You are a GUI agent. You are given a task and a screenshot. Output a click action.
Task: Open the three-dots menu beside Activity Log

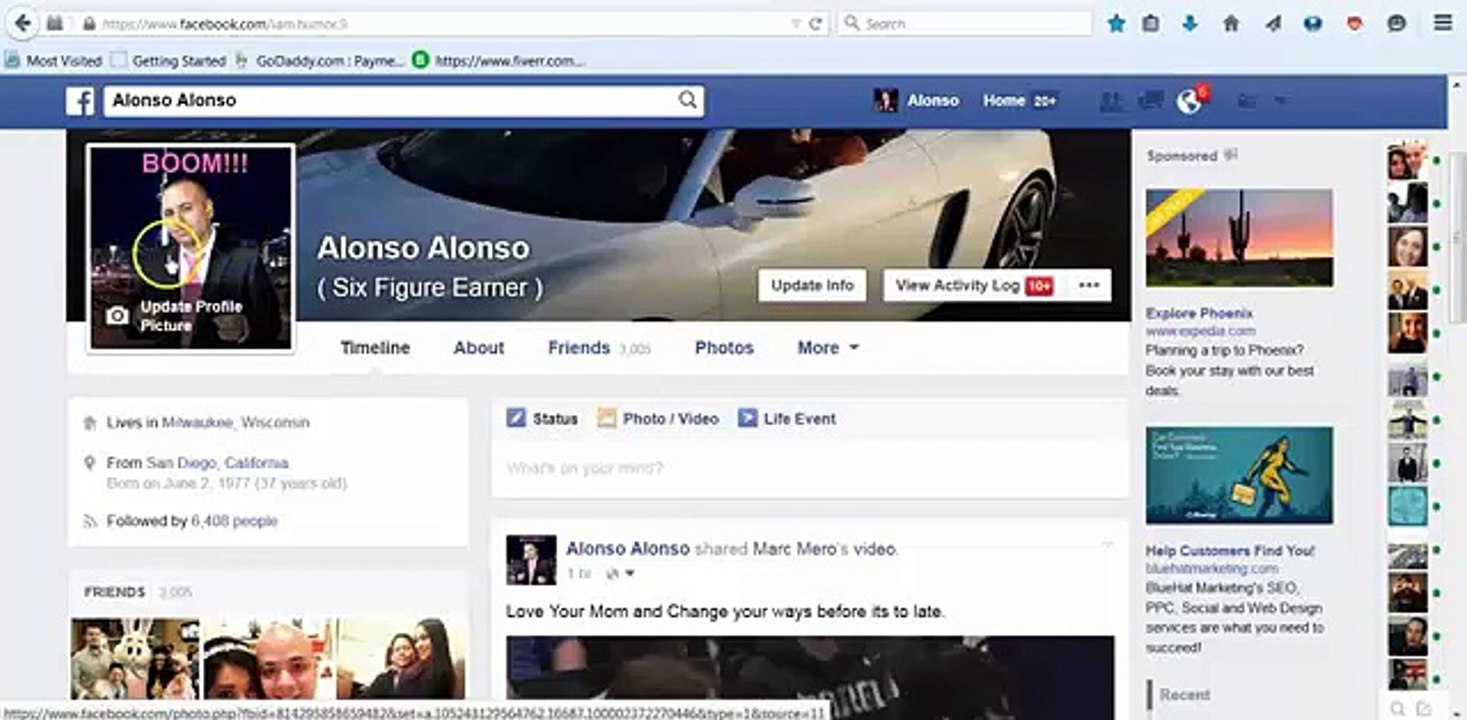1089,285
